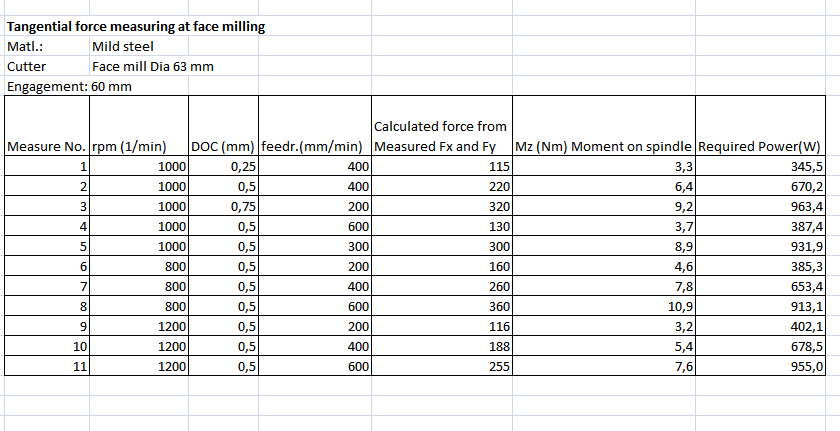Select the title cell 'Tangential force measuring at face milling'
840x431 pixels.
(x=136, y=27)
